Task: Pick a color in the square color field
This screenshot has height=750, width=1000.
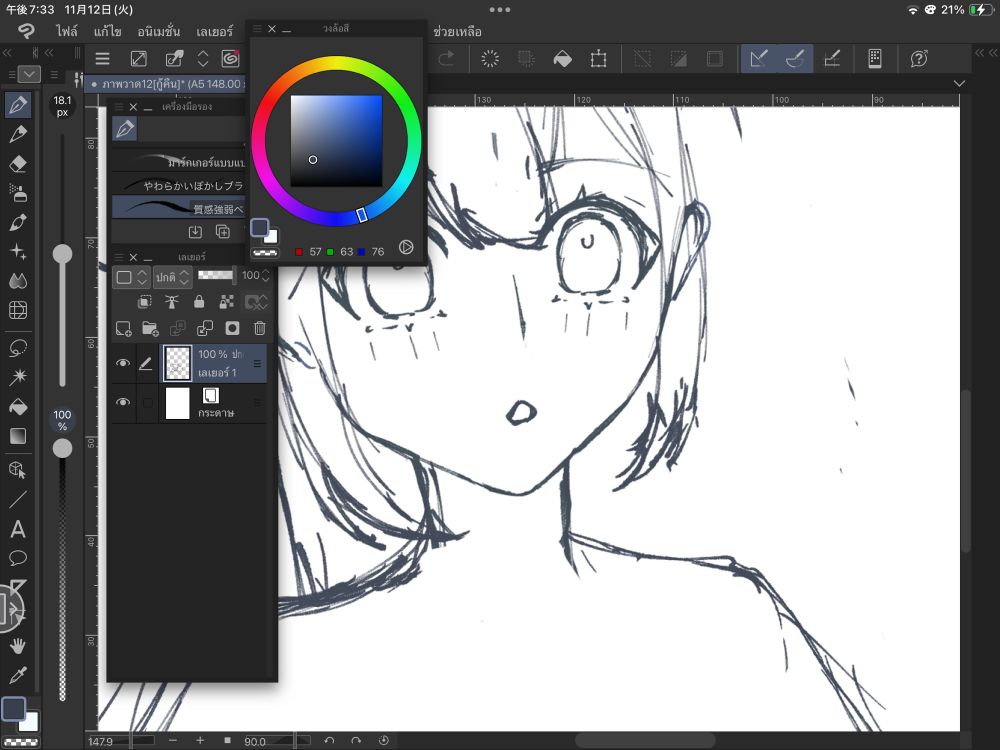Action: [x=336, y=141]
